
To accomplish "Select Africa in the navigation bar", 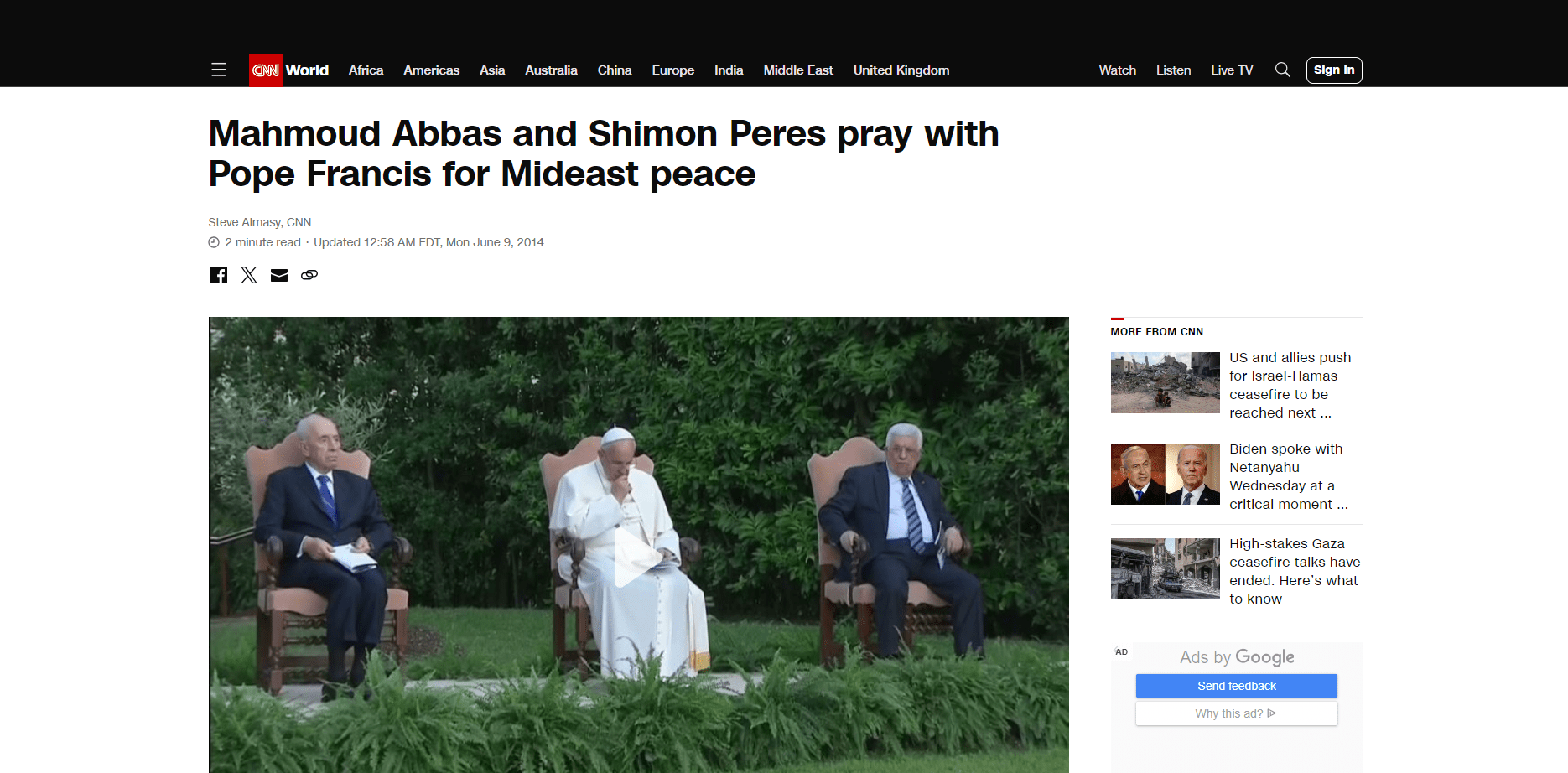I will pos(366,70).
